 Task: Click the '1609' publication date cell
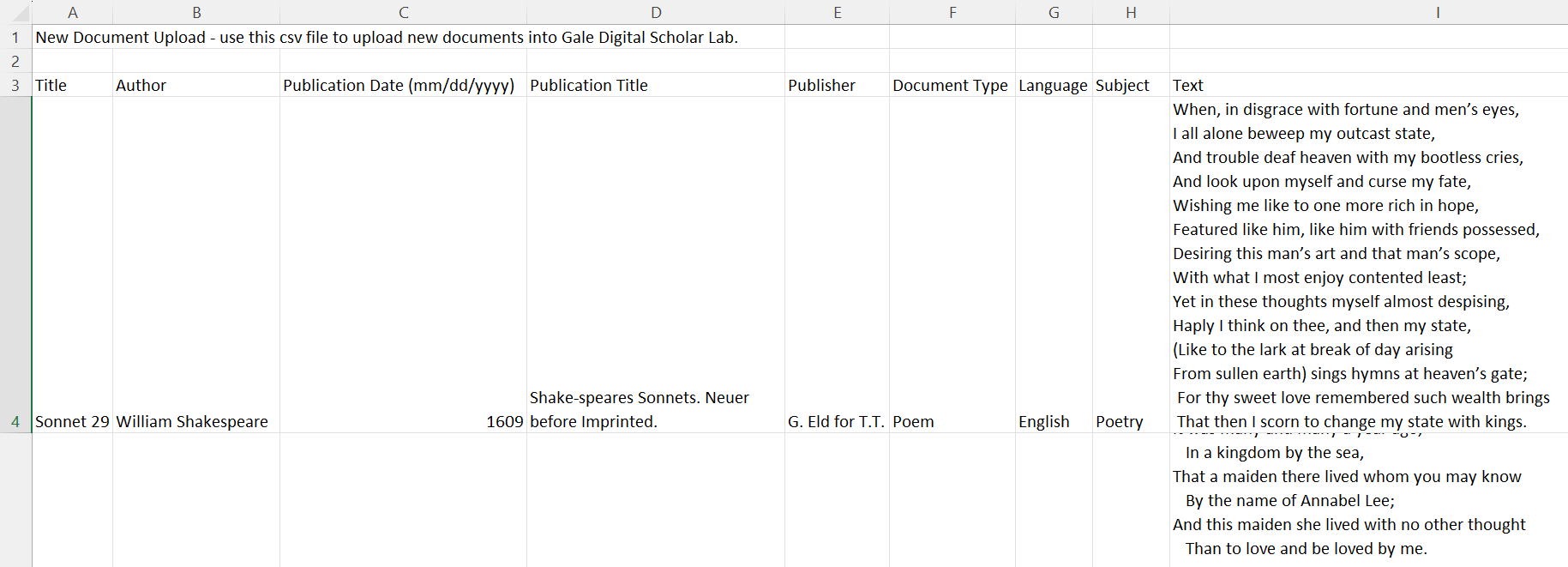403,265
